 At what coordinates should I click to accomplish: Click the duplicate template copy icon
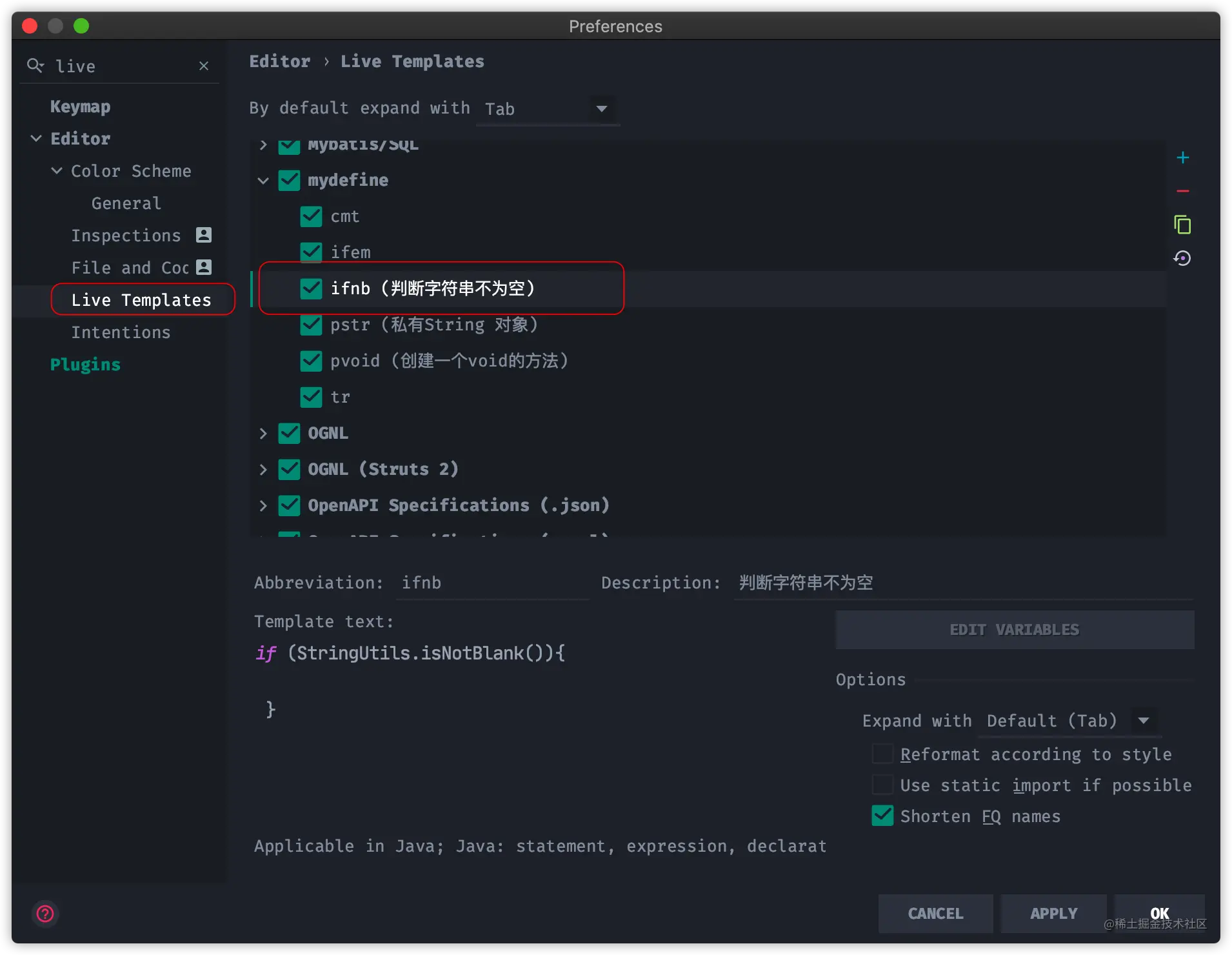[1182, 225]
